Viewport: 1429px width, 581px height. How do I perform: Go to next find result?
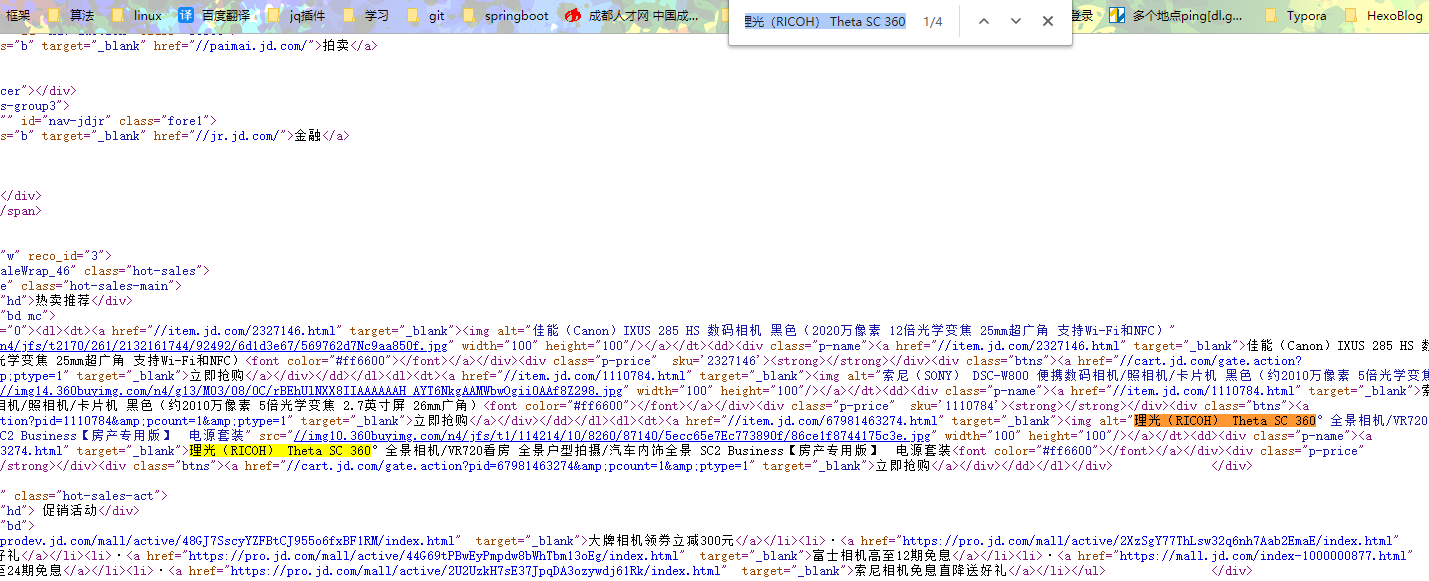(1015, 21)
